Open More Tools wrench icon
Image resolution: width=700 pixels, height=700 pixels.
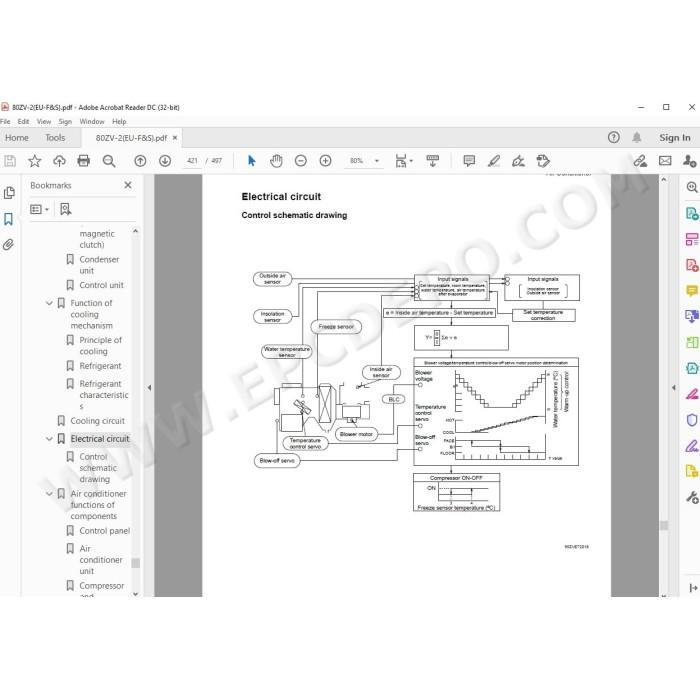692,497
